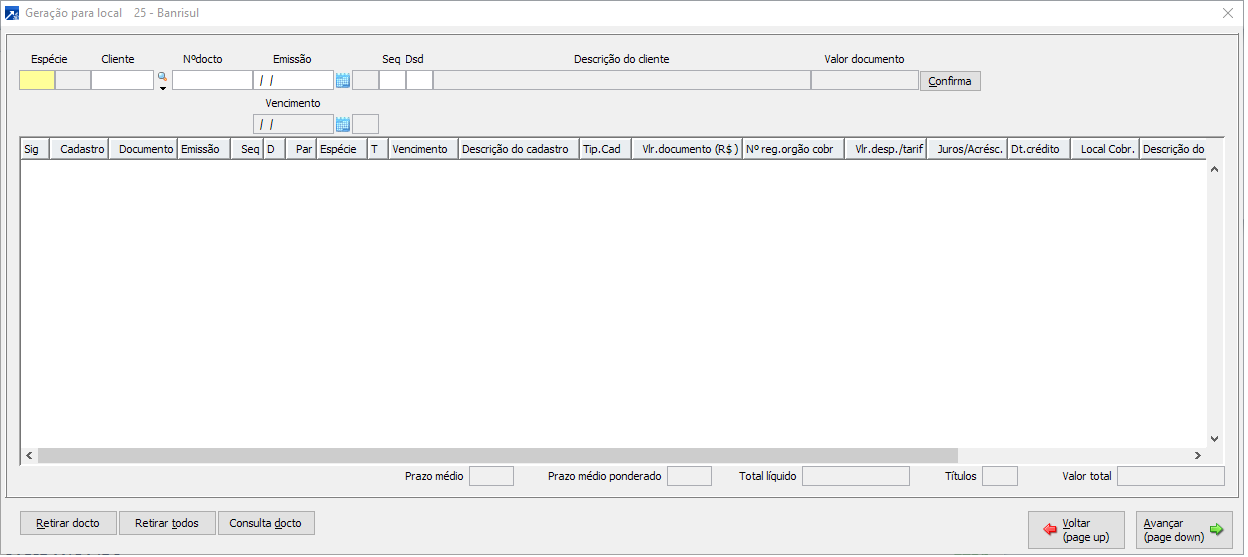Click horizontal scrollbar left arrow
This screenshot has height=557, width=1248.
(x=29, y=455)
